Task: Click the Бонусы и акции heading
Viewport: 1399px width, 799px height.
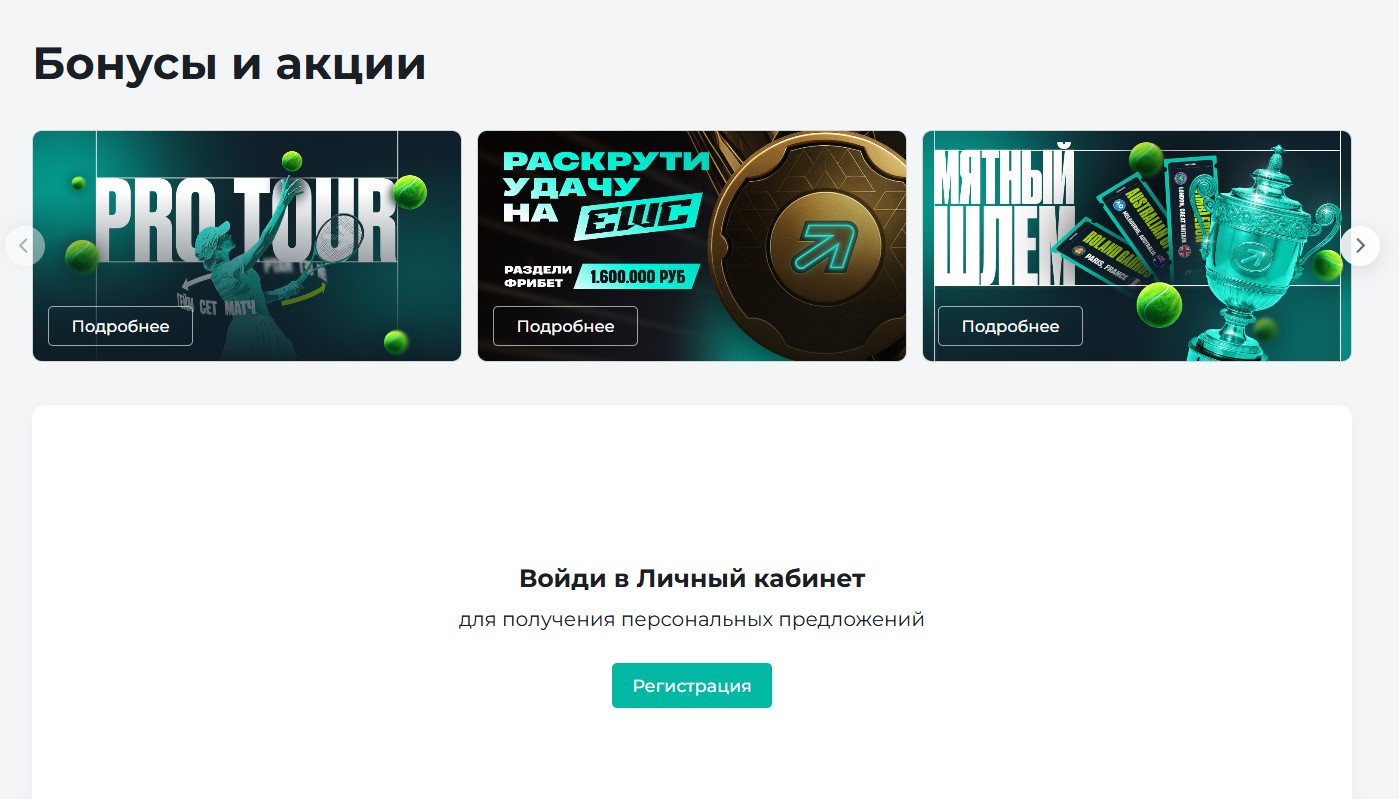Action: 230,64
